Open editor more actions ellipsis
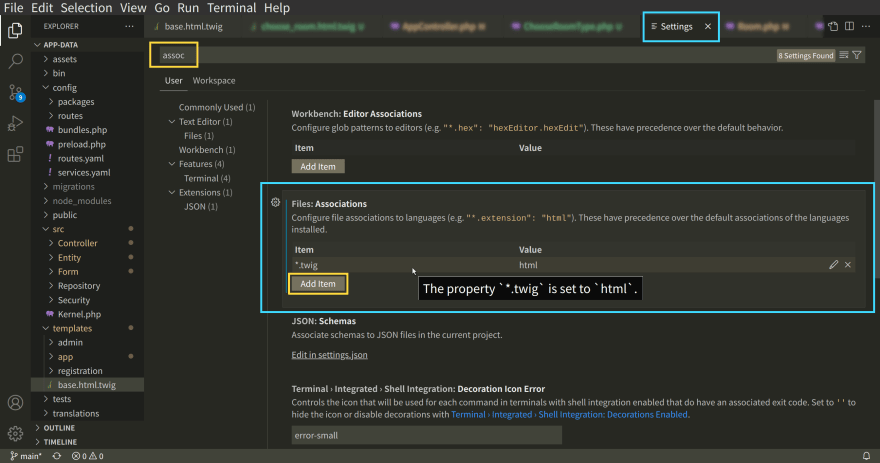 (x=866, y=26)
